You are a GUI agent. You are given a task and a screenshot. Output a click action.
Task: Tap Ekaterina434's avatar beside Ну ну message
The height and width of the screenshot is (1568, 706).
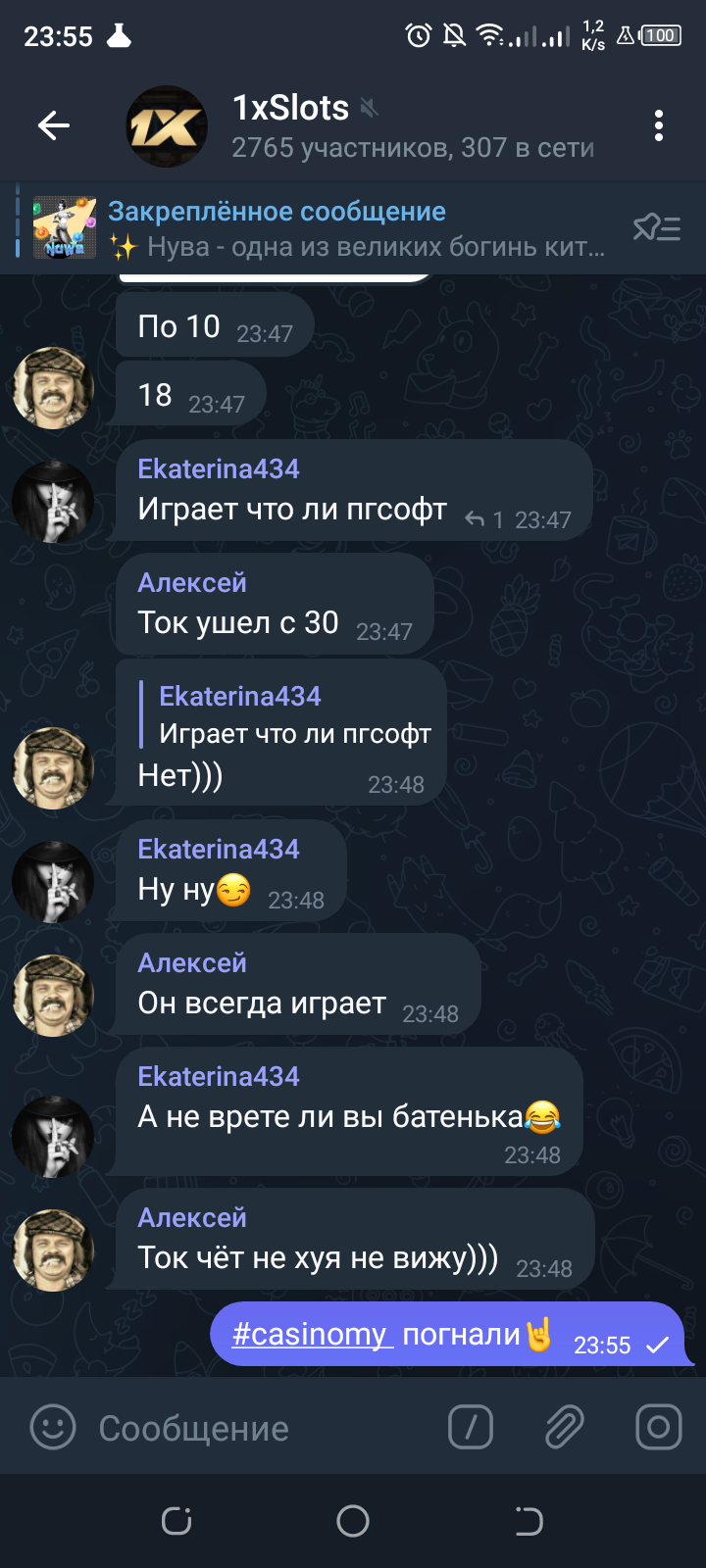53,881
